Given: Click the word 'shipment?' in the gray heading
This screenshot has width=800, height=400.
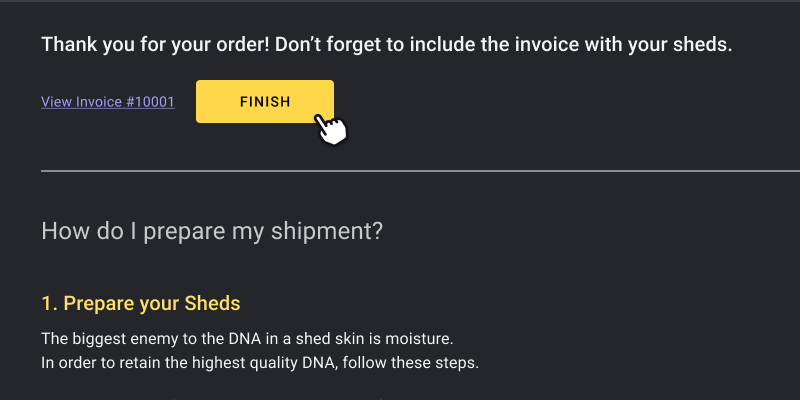Looking at the screenshot, I should (327, 231).
